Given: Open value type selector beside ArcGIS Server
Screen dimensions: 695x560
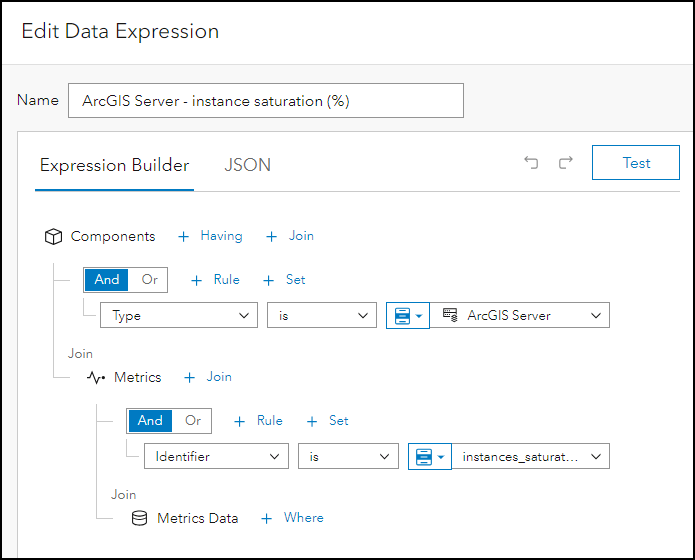Looking at the screenshot, I should [407, 315].
